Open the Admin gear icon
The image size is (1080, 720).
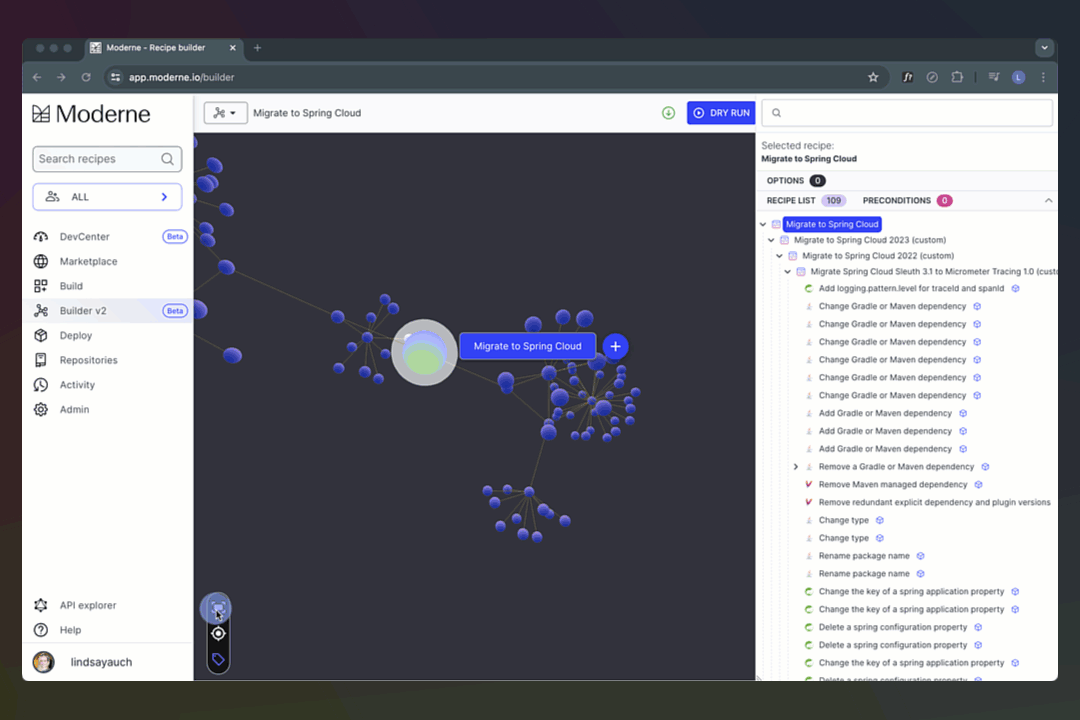40,410
